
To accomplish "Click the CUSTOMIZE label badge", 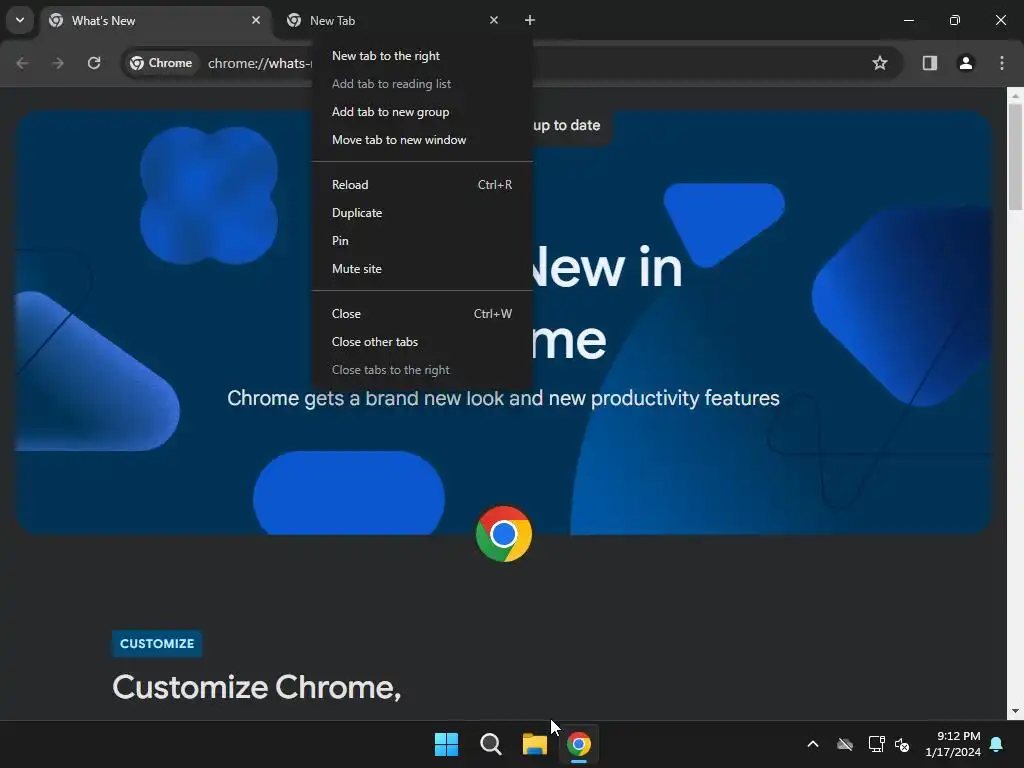I will click(157, 644).
